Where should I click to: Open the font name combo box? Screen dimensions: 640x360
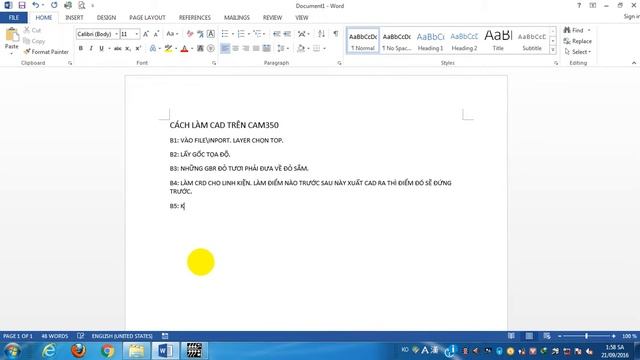coord(97,34)
